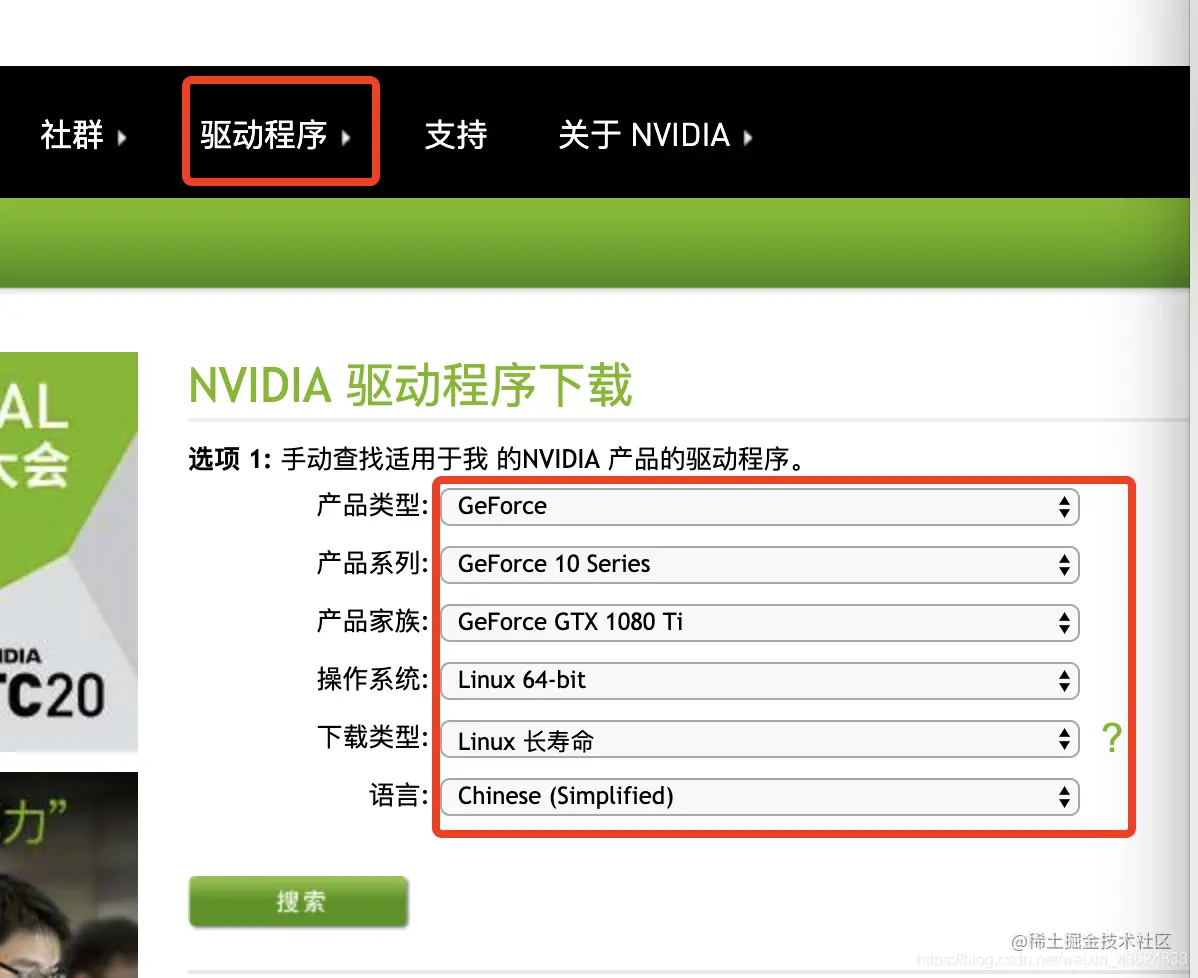This screenshot has height=978, width=1198.
Task: Click the 产品家族 label
Action: 373,621
